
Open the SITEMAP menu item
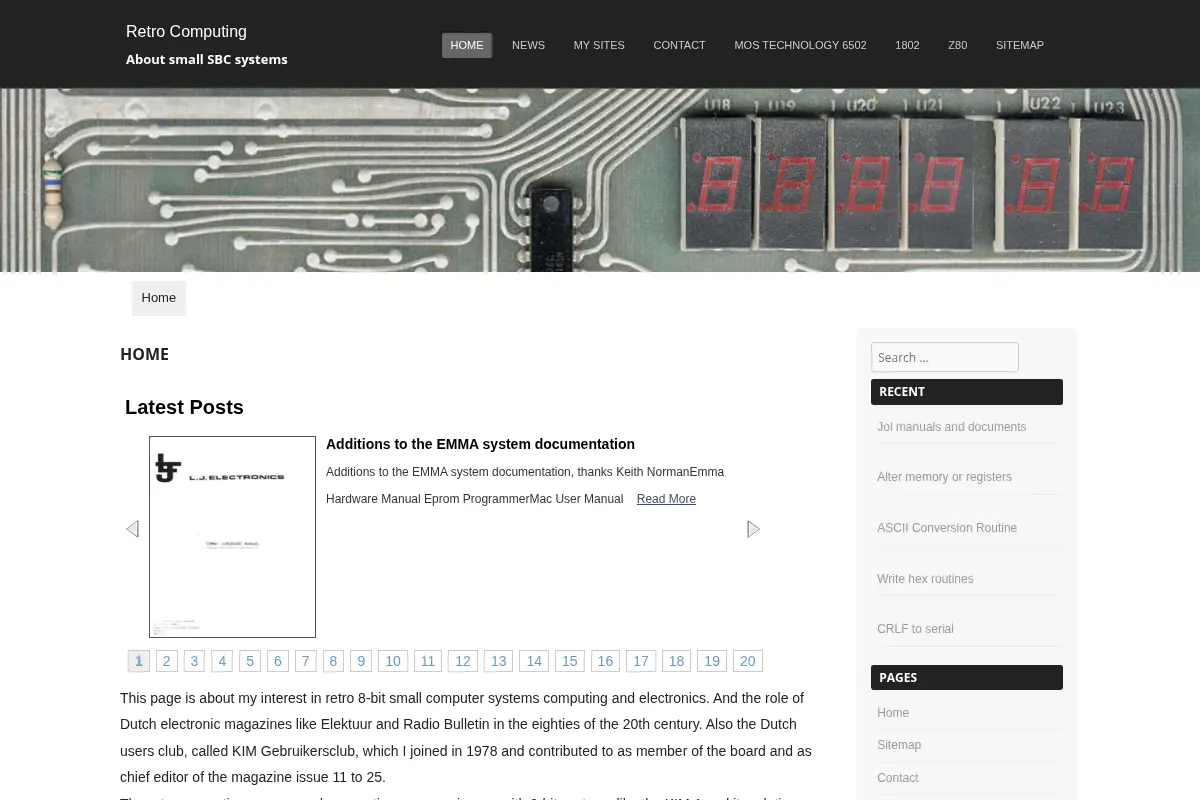(x=1020, y=45)
